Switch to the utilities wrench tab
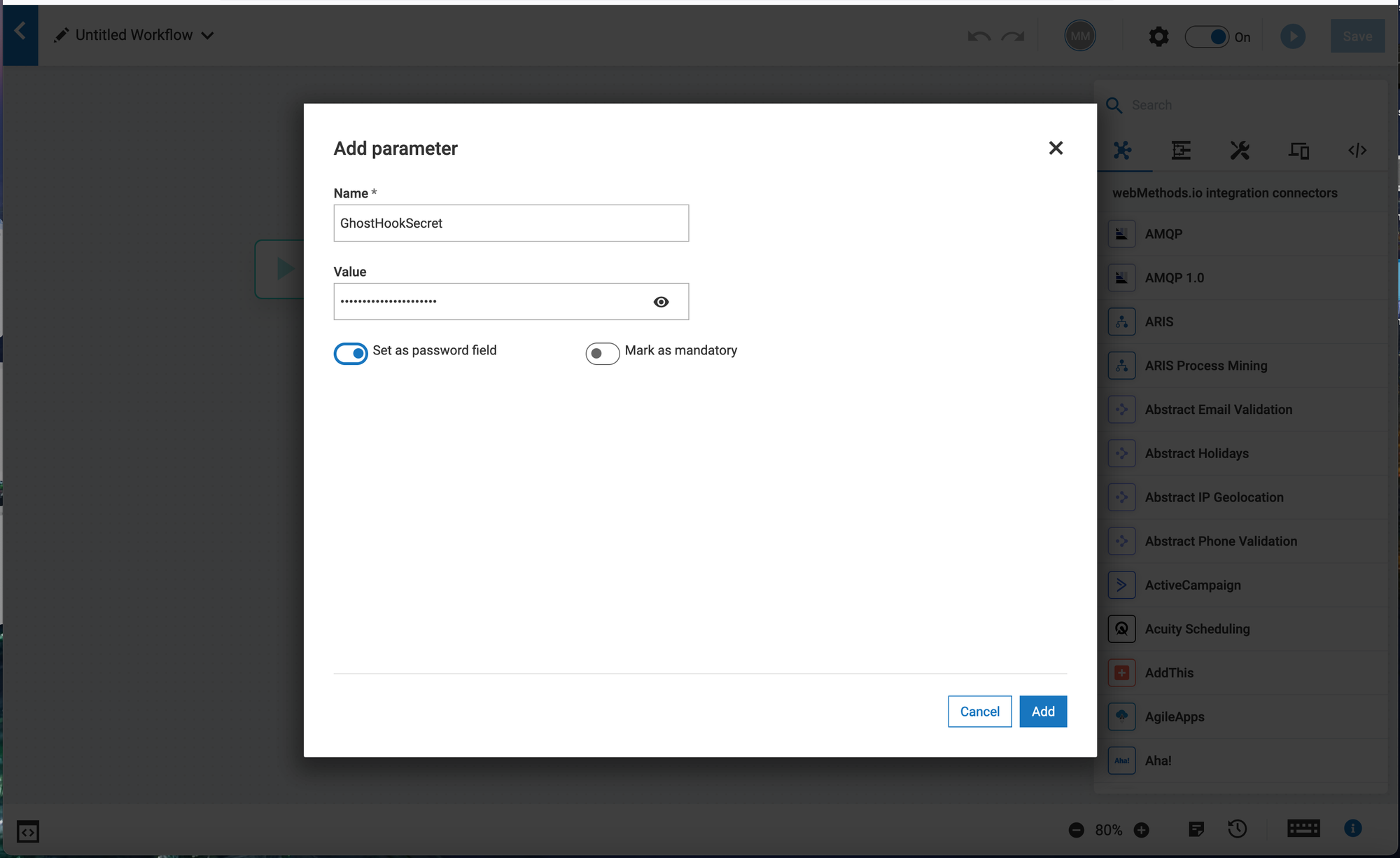The width and height of the screenshot is (1400, 858). click(1240, 150)
